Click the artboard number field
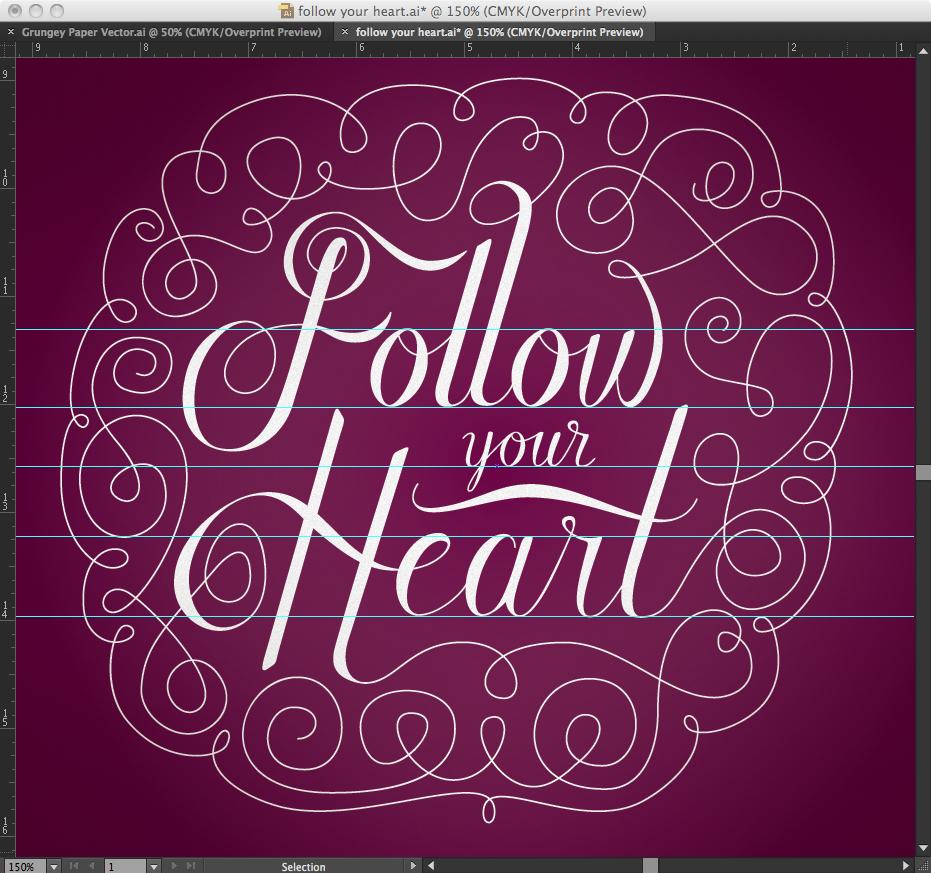Viewport: 931px width, 873px height. click(125, 866)
